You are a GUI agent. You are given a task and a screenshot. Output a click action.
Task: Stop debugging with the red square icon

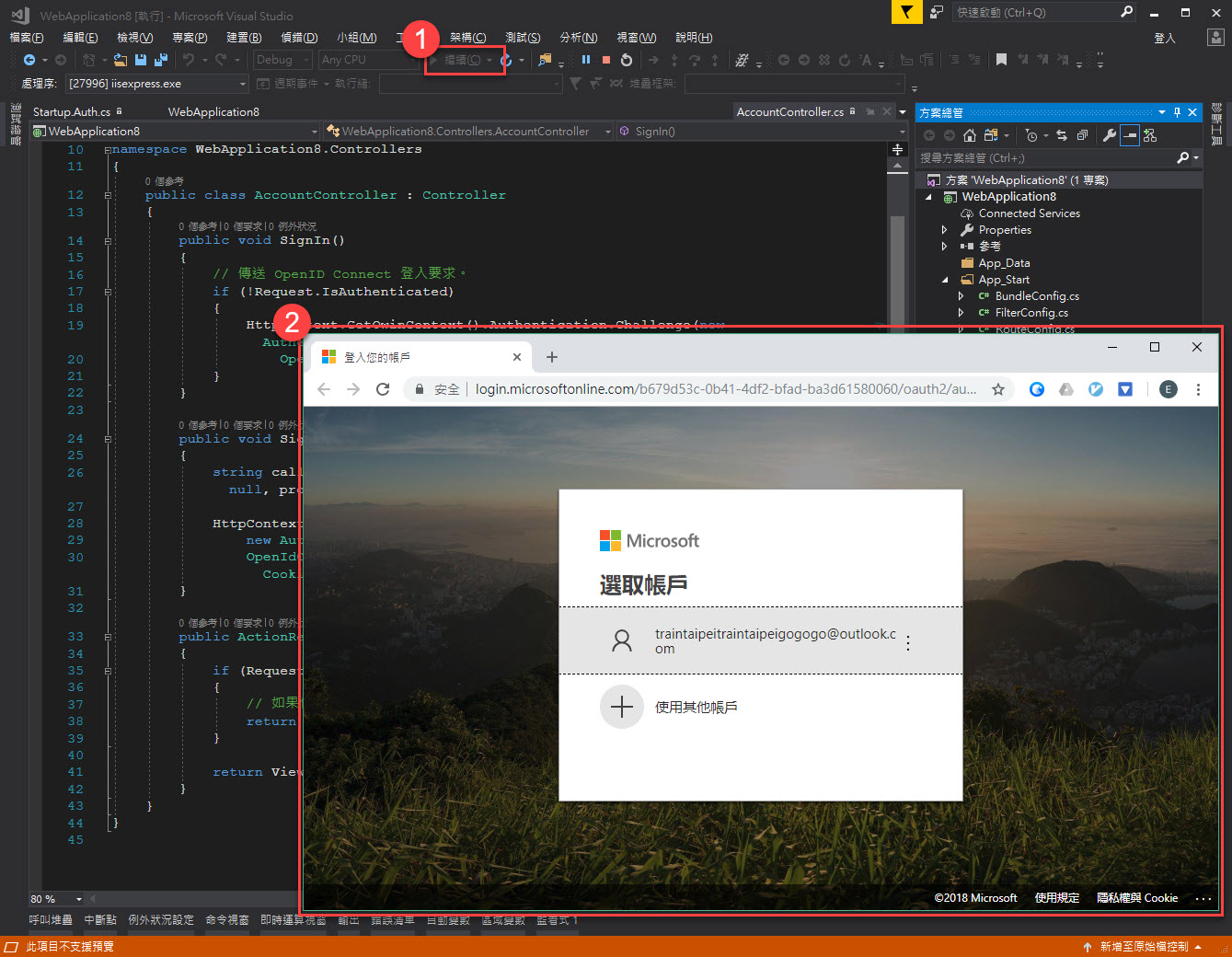tap(606, 60)
